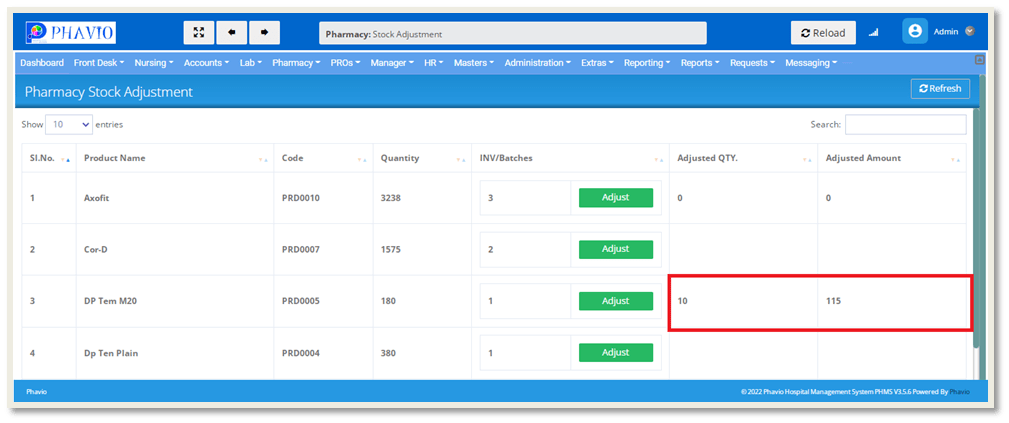Click the forward arrow navigation icon

(264, 33)
